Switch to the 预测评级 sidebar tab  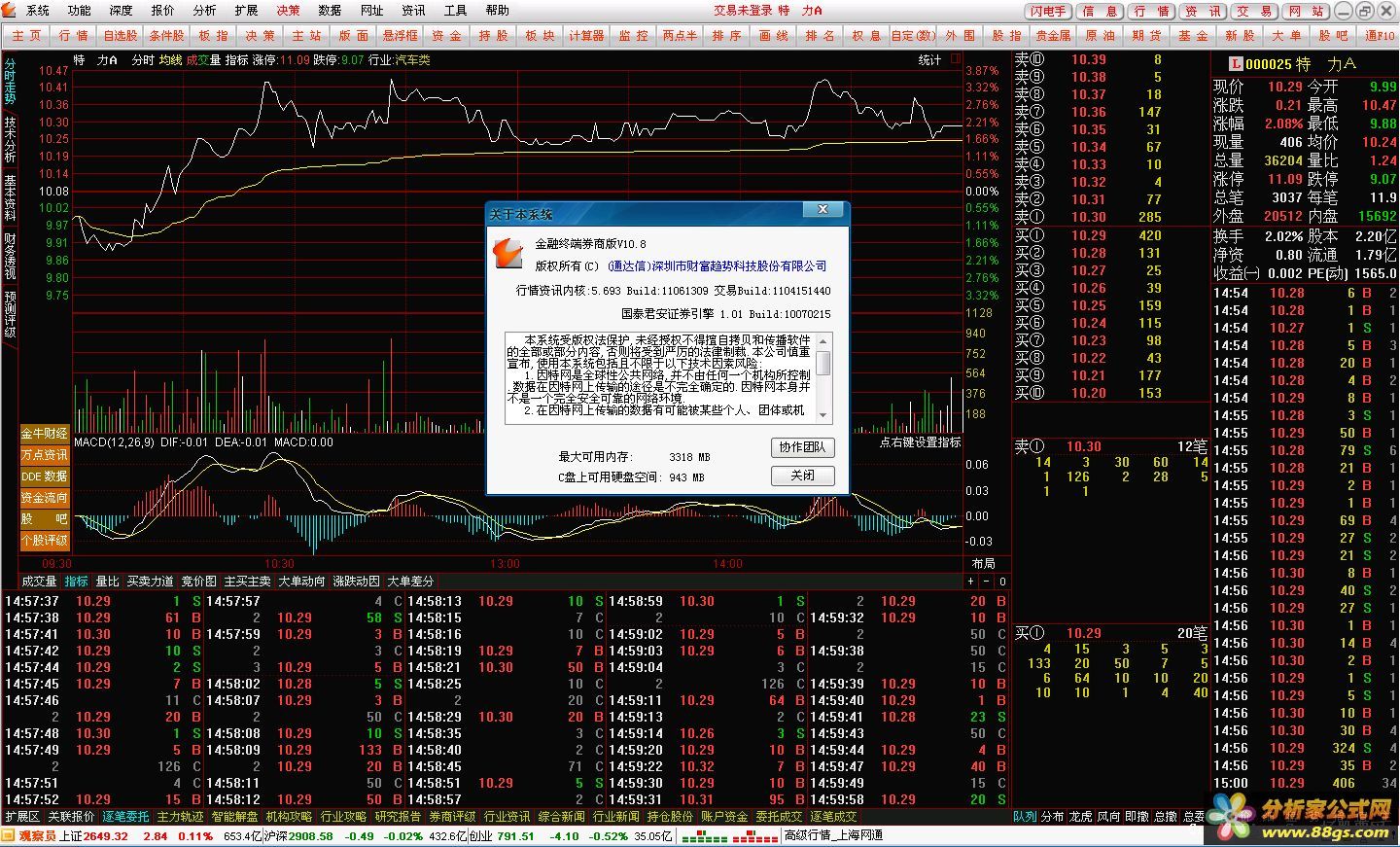tap(10, 314)
